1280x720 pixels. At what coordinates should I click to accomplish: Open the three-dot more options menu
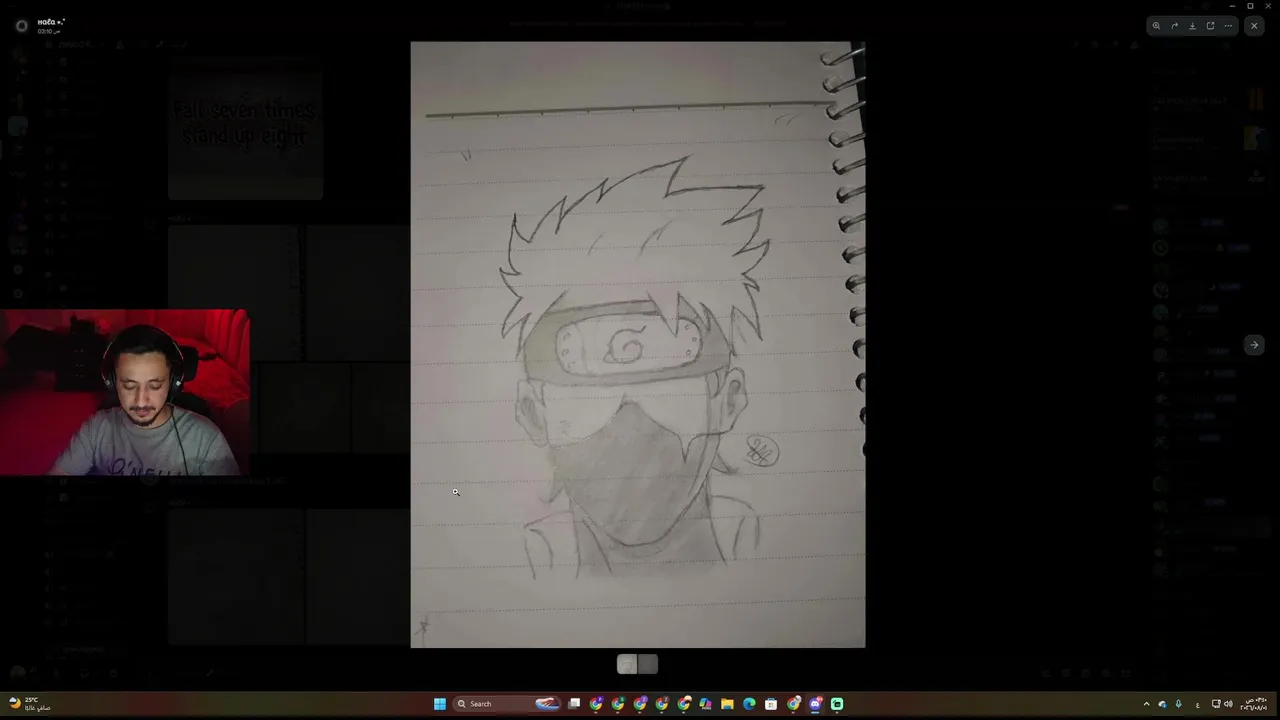click(x=1228, y=26)
